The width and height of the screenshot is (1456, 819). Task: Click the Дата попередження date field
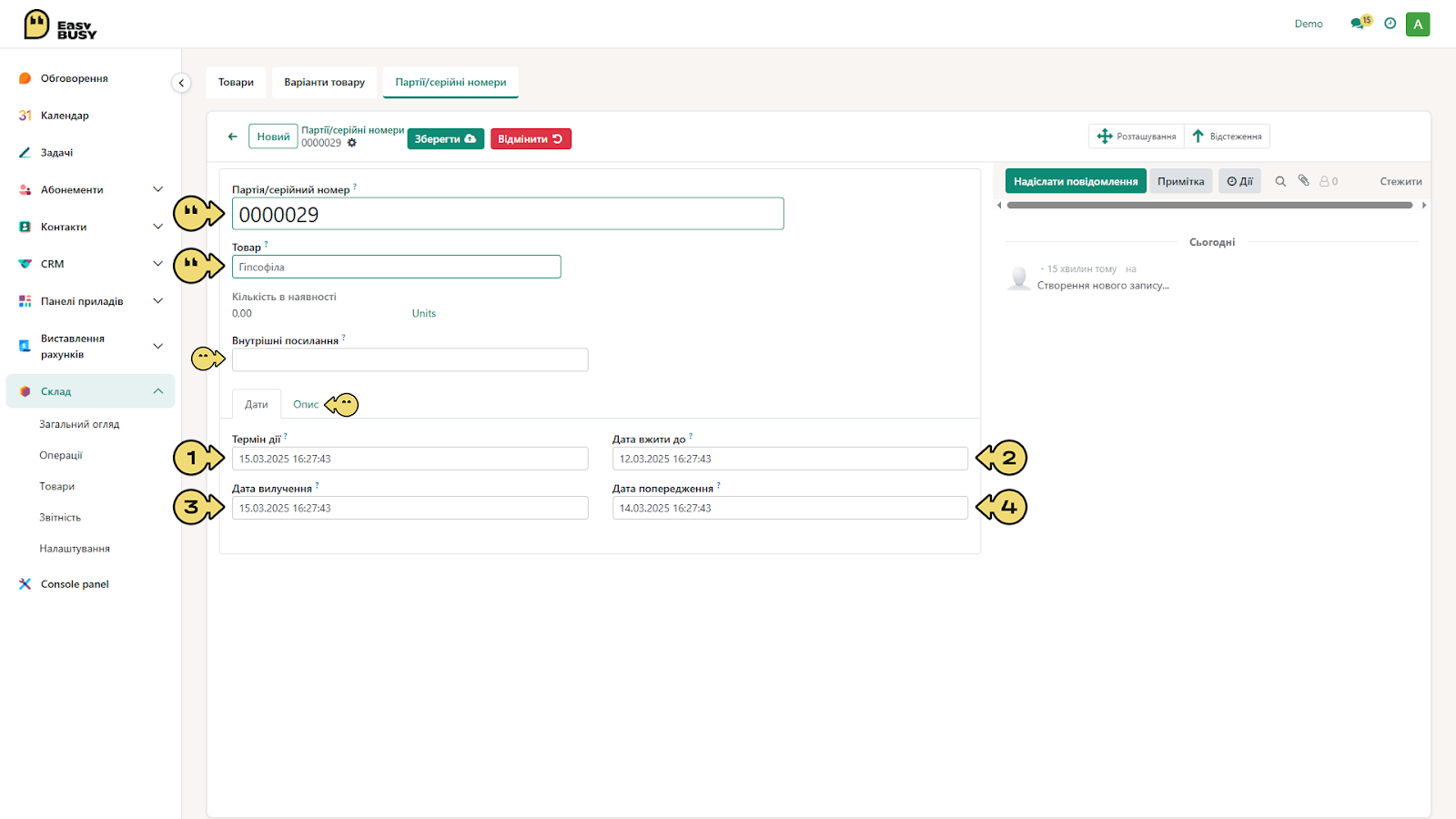[790, 508]
